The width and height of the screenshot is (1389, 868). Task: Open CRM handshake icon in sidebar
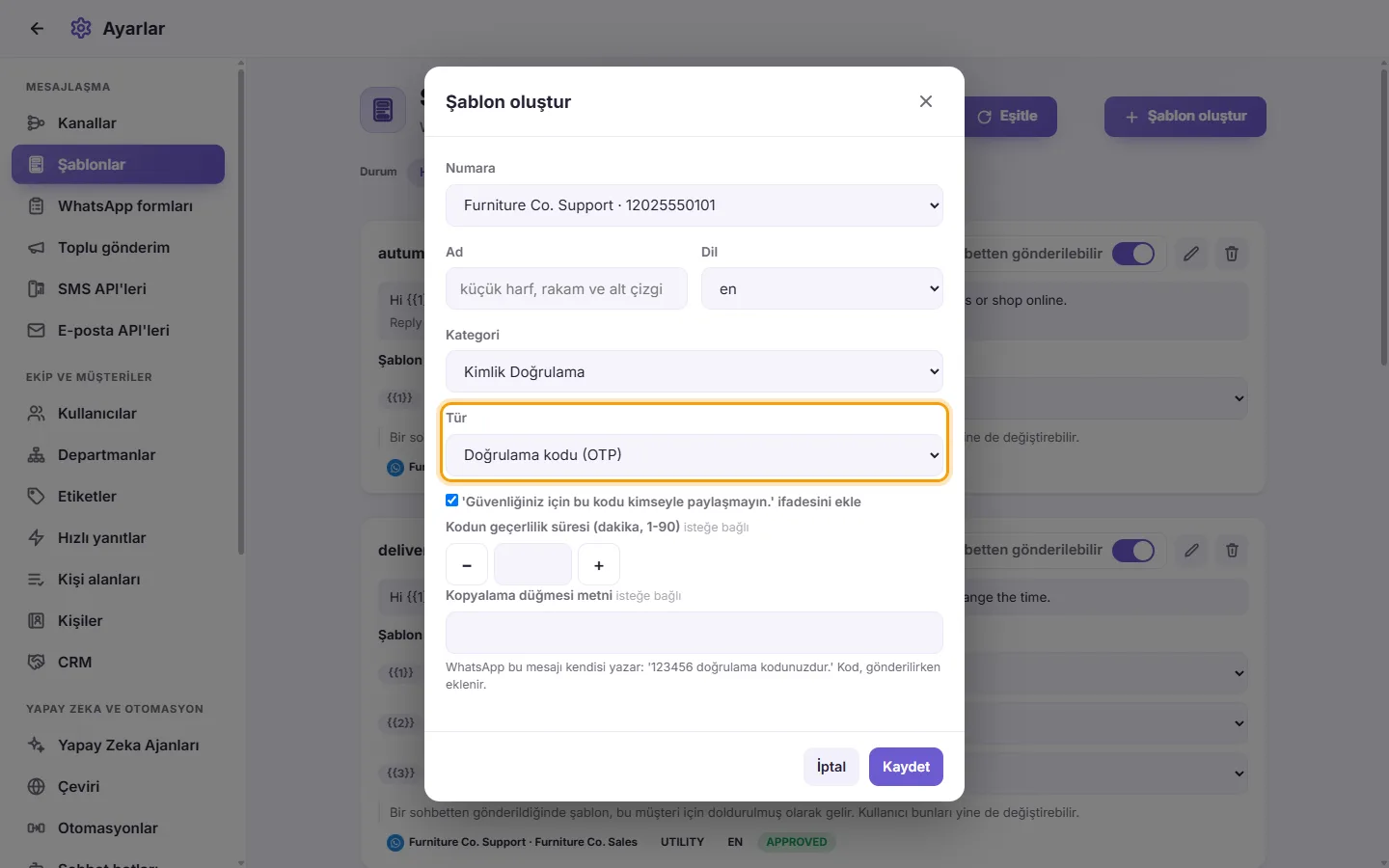[x=37, y=663]
